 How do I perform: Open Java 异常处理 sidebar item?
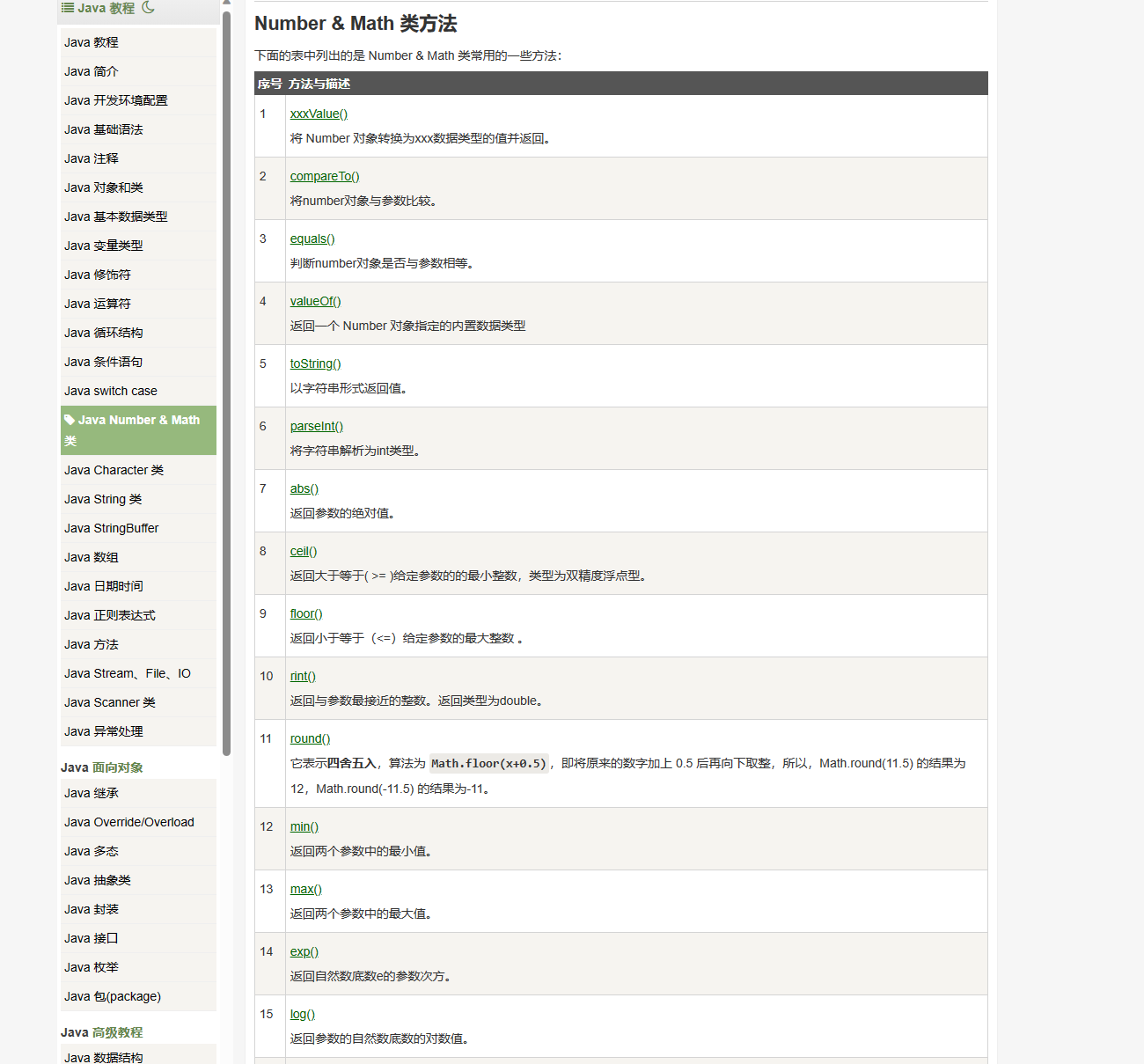point(138,731)
